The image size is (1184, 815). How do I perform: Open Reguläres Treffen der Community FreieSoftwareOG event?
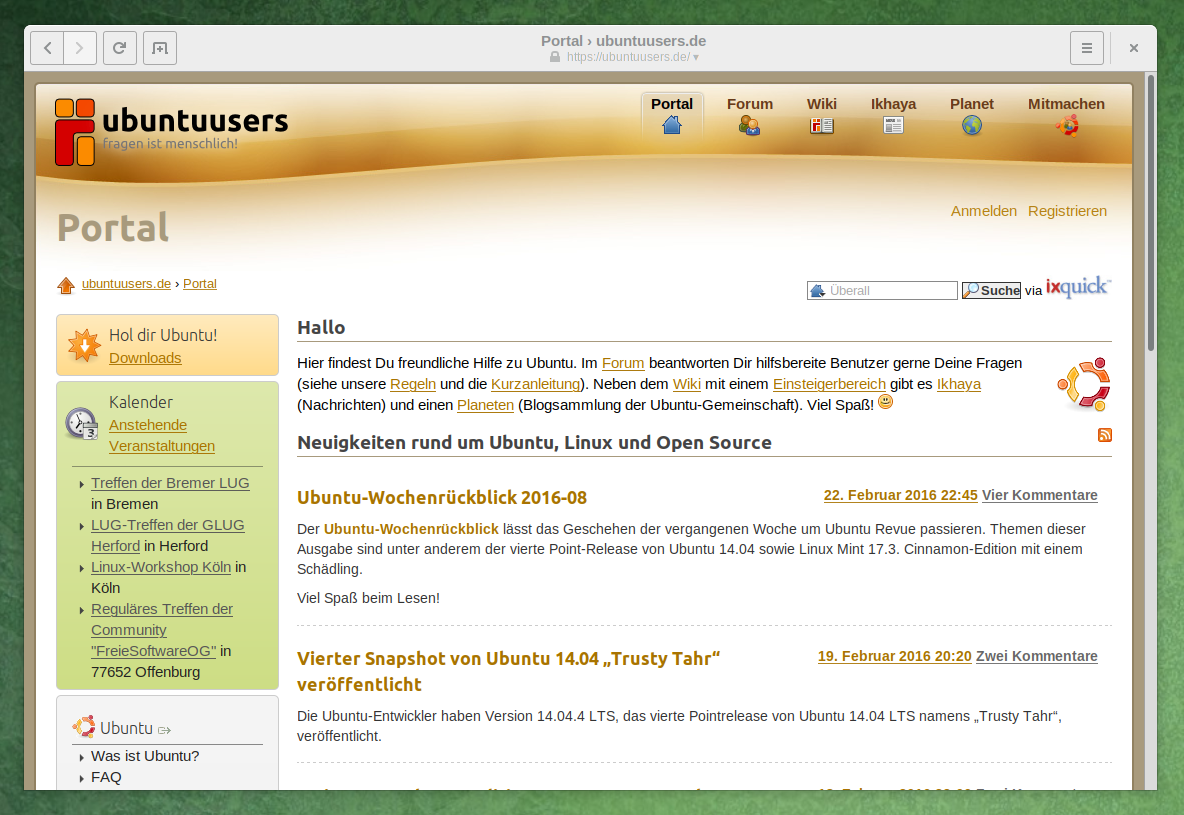[x=162, y=630]
